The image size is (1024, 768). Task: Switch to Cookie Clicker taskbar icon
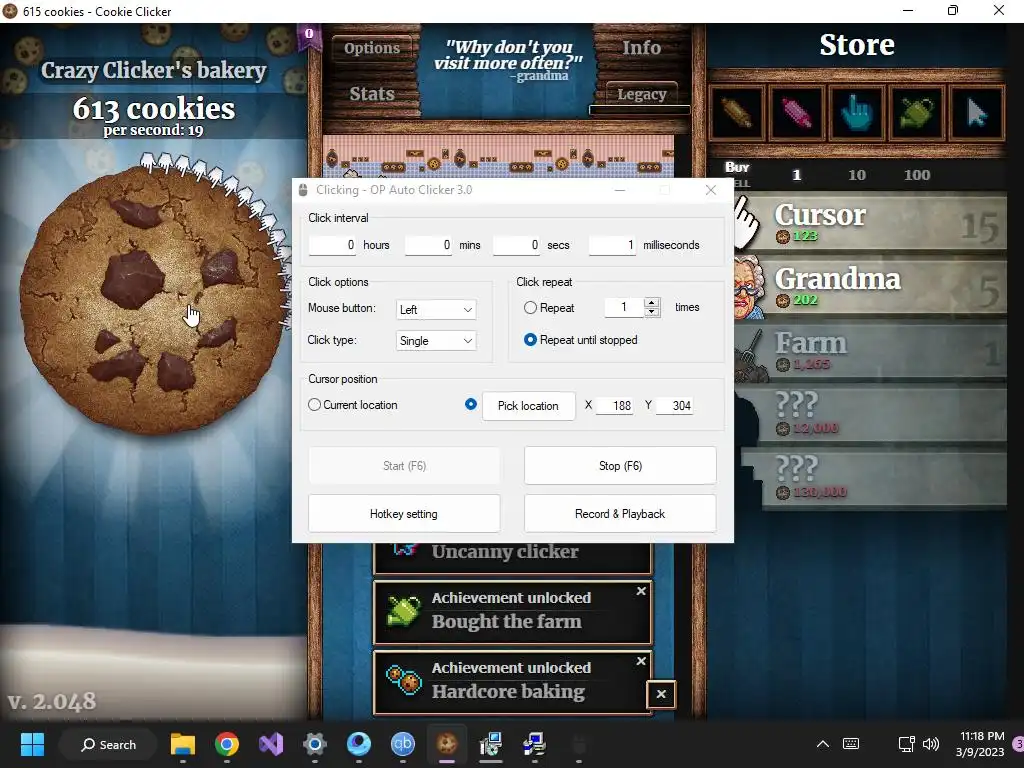(x=447, y=744)
